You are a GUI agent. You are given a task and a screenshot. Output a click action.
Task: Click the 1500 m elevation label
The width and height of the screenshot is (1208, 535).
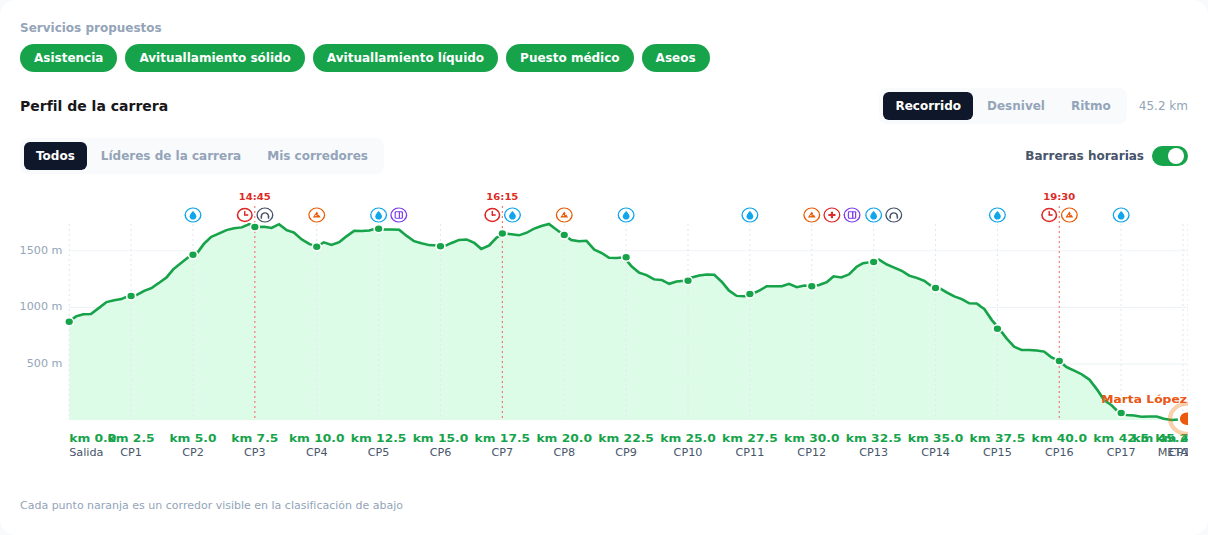(41, 250)
